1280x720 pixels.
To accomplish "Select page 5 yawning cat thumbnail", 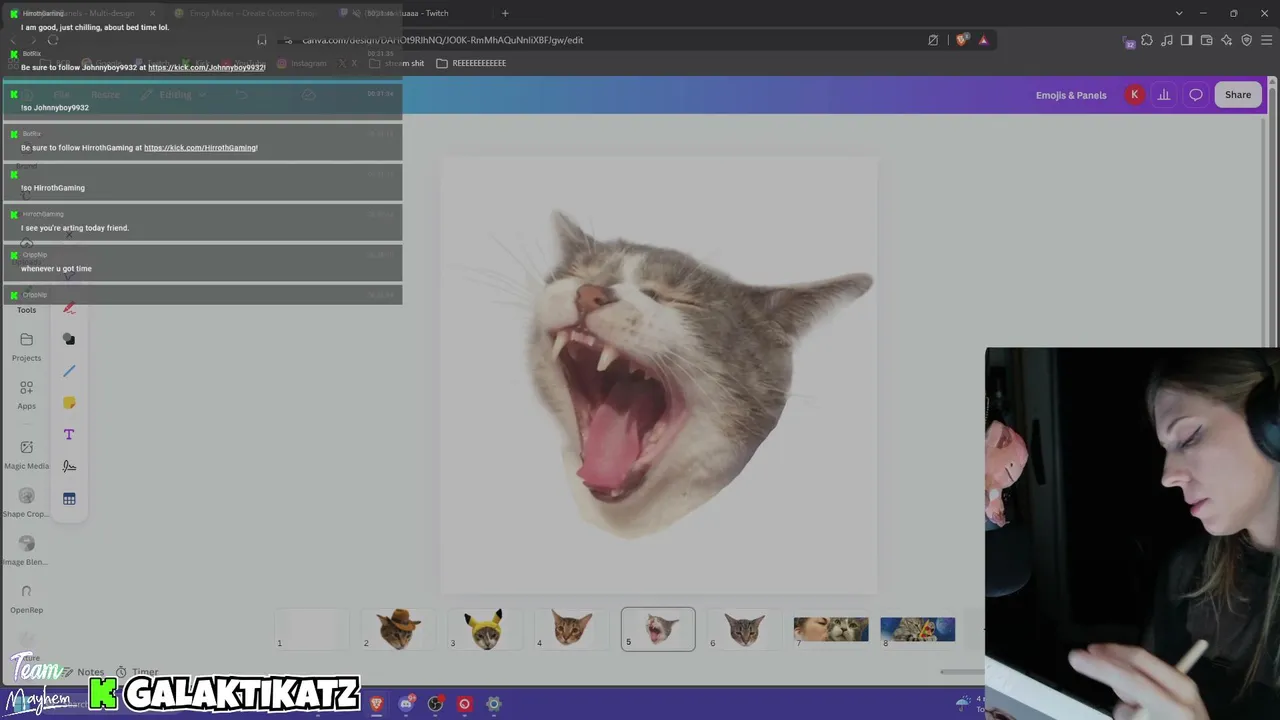I will [658, 629].
